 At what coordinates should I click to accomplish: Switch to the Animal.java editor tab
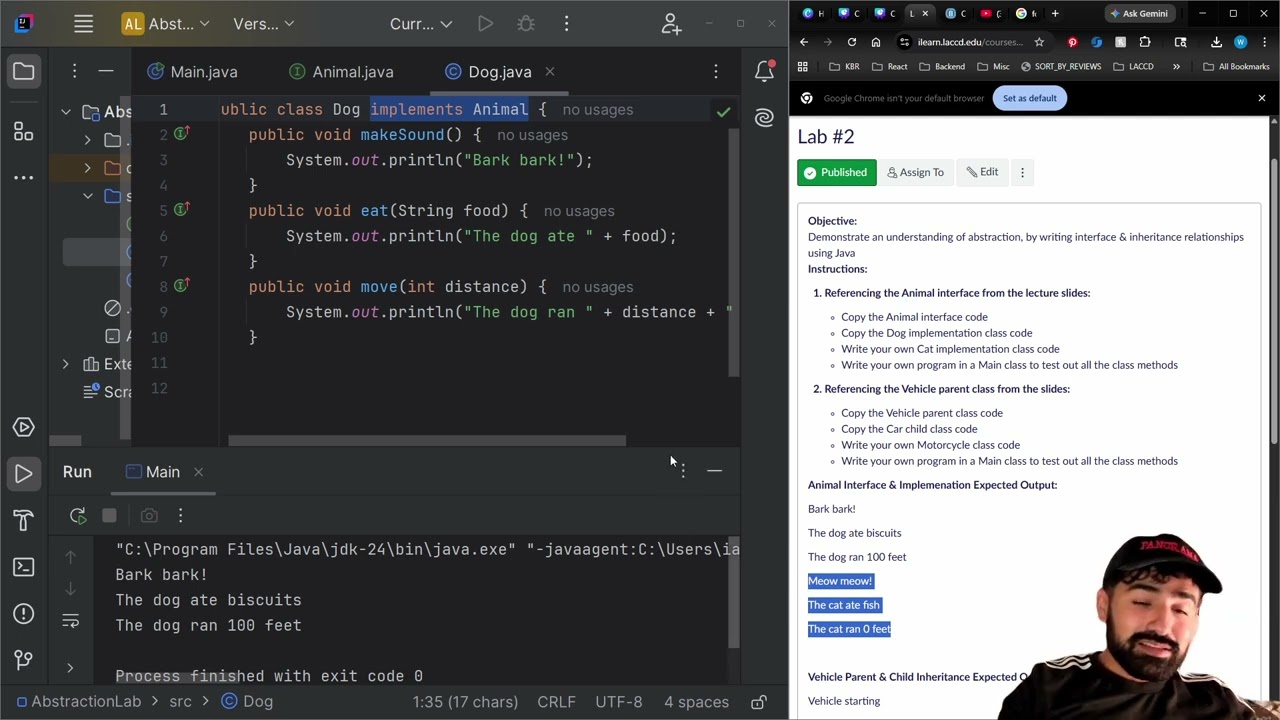[341, 72]
